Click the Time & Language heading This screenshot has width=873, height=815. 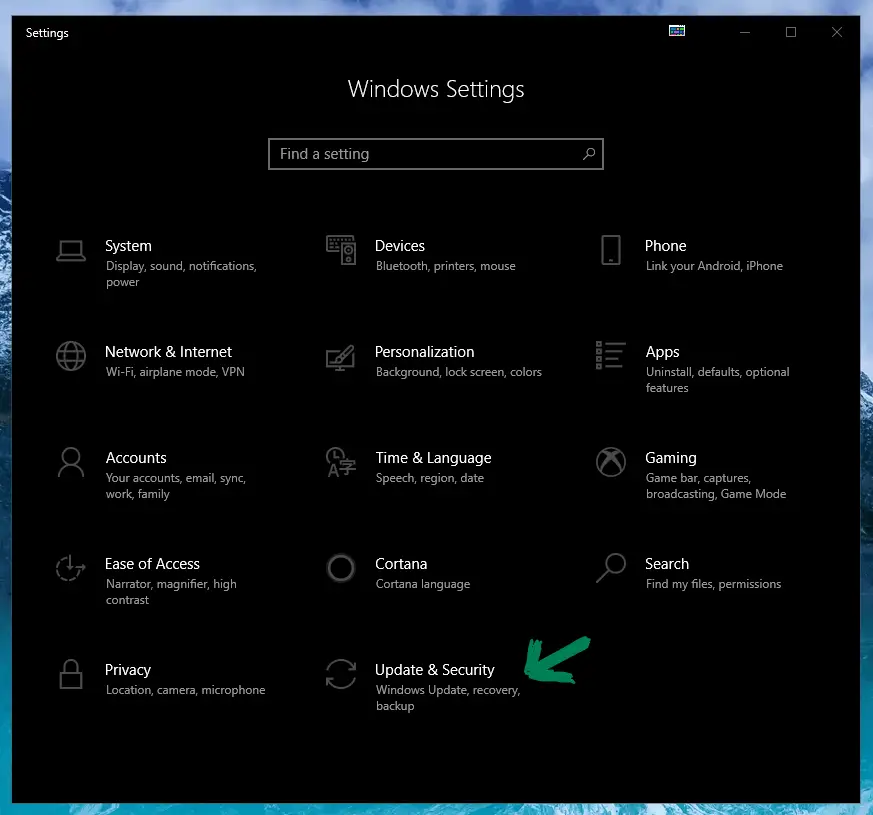click(433, 458)
